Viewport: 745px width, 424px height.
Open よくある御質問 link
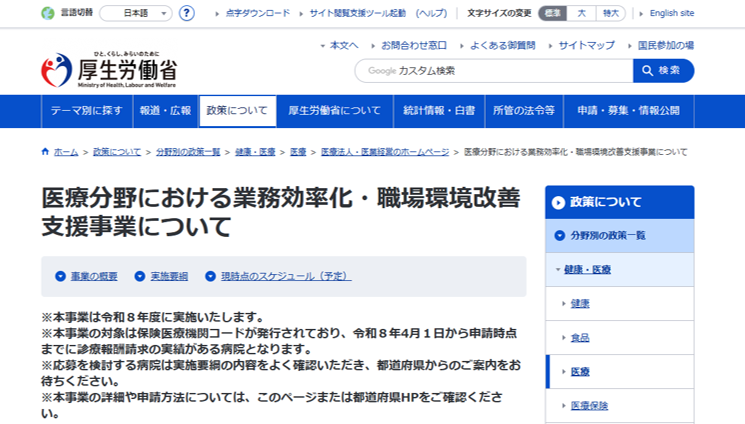click(x=503, y=46)
